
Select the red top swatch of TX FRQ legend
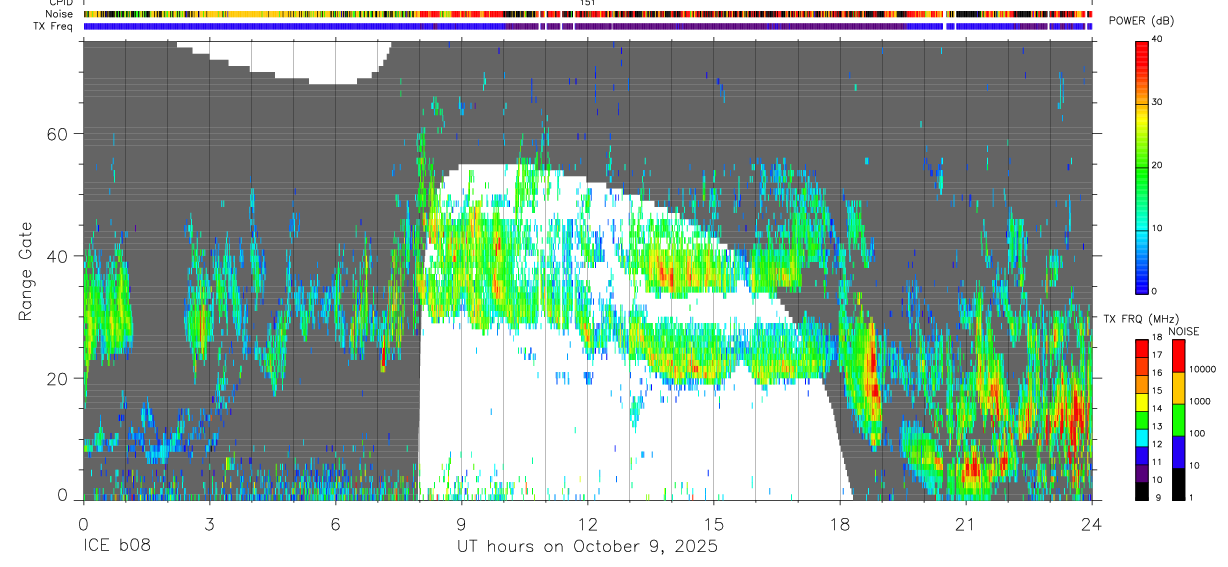coord(1142,347)
